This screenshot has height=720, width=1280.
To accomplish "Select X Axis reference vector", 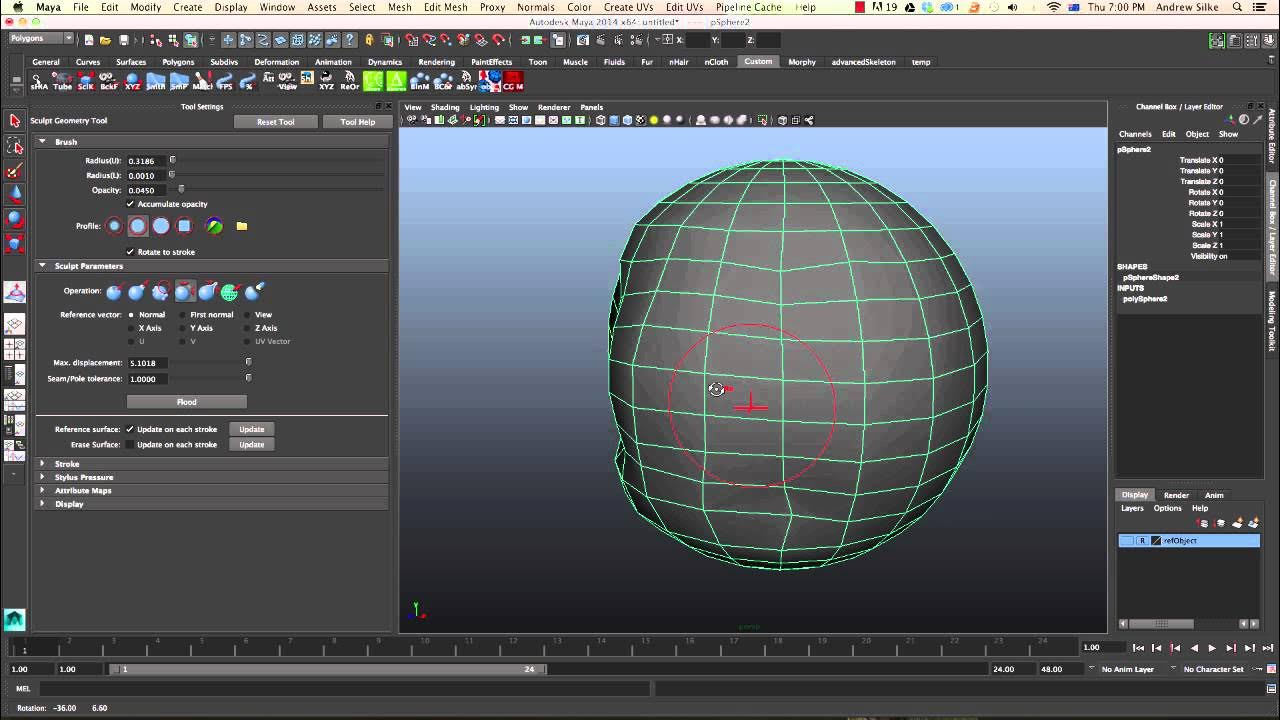I will click(x=131, y=328).
